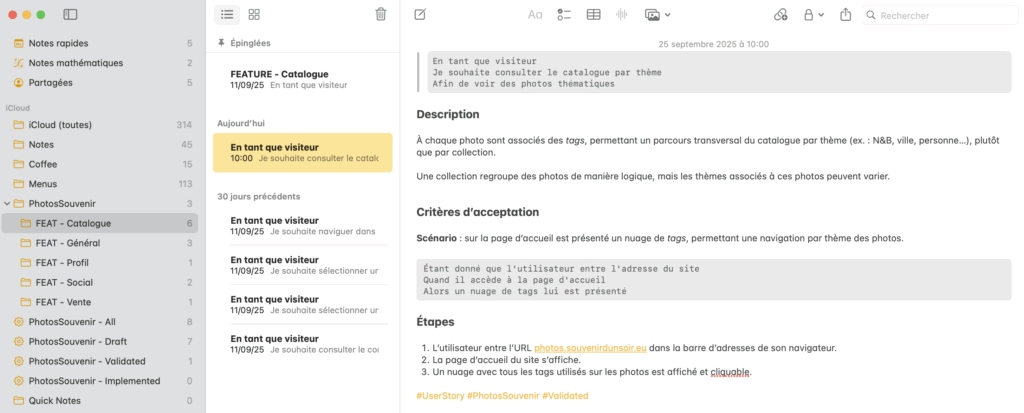Open the photos.souvenirdunsoir.eu link
Screen dimensions: 1024x413
[x=591, y=348]
